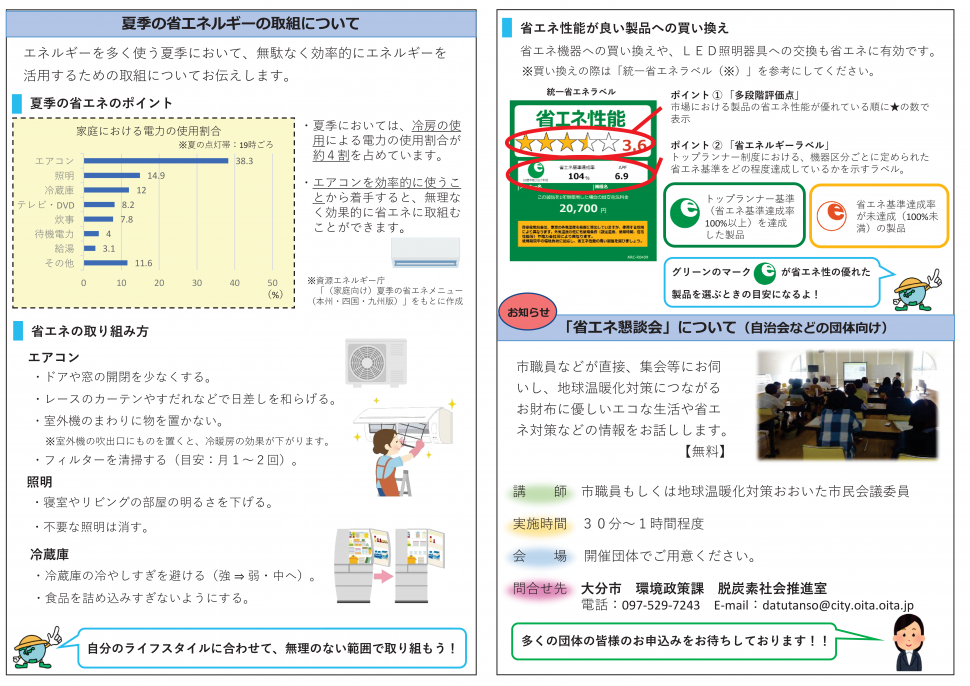Click the heading 省エネ性能が良い製品への買い換え
The width and height of the screenshot is (970, 686).
tap(624, 28)
